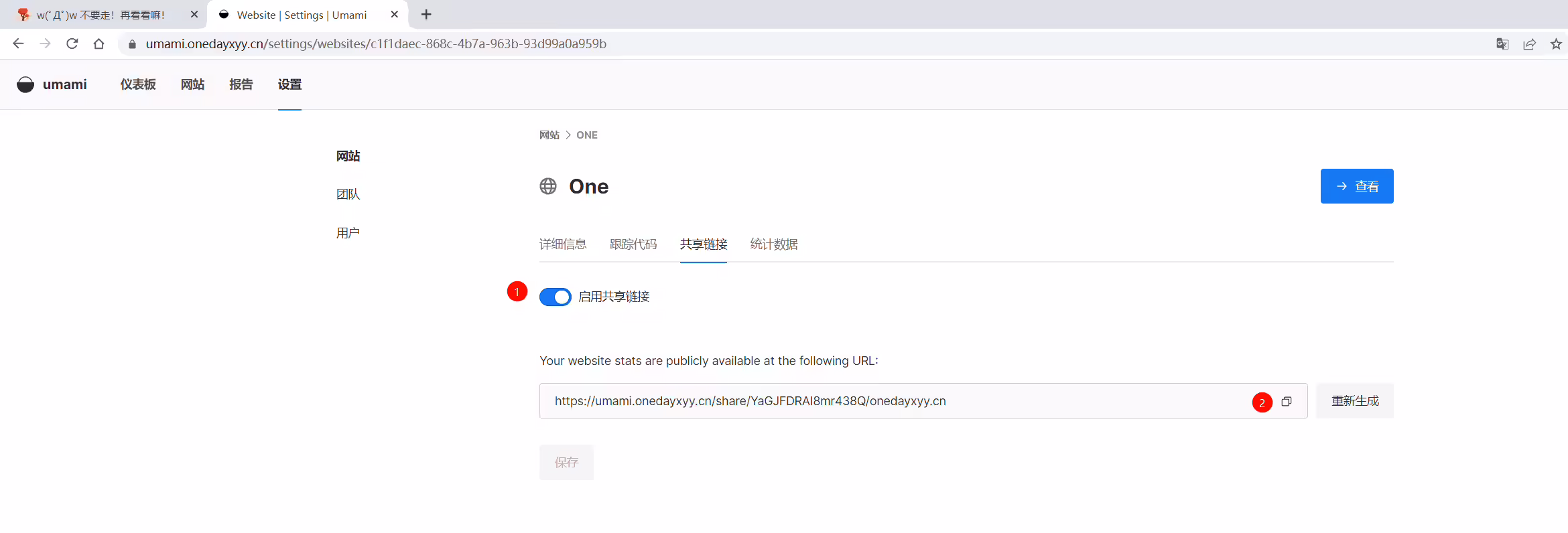The image size is (1568, 533).
Task: Open 报告 in top navigation
Action: [241, 84]
